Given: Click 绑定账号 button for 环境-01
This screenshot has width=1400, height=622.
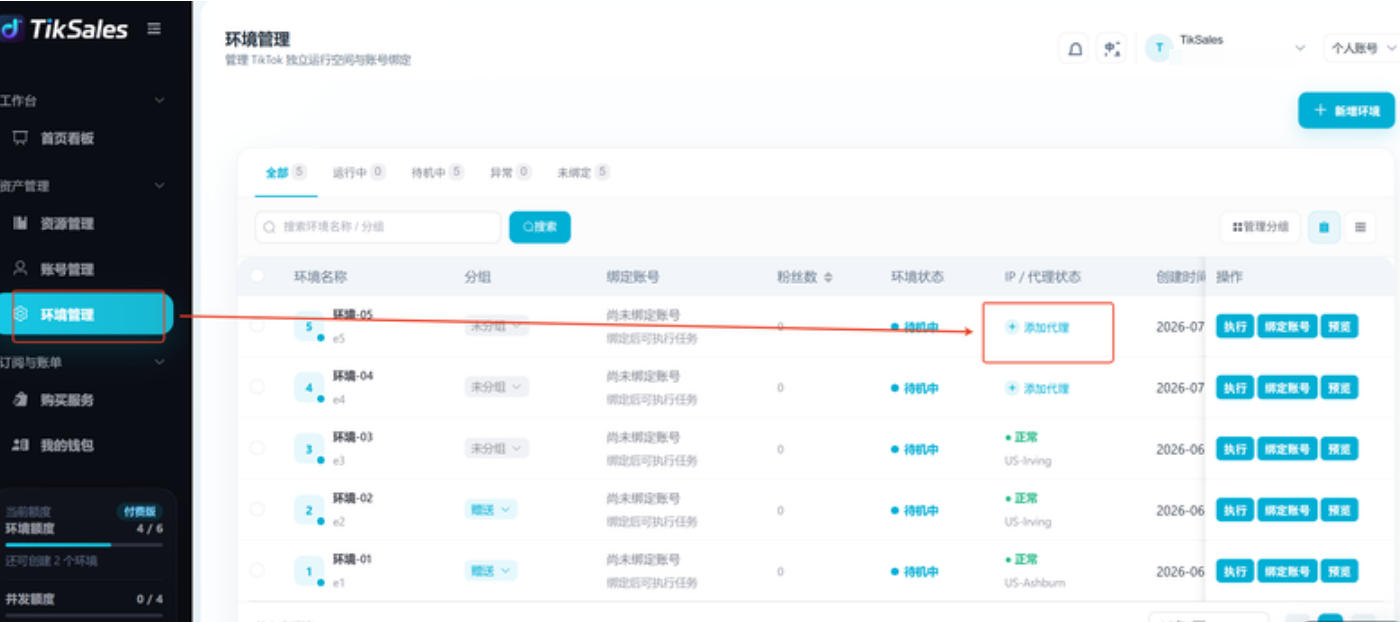Looking at the screenshot, I should (1287, 571).
